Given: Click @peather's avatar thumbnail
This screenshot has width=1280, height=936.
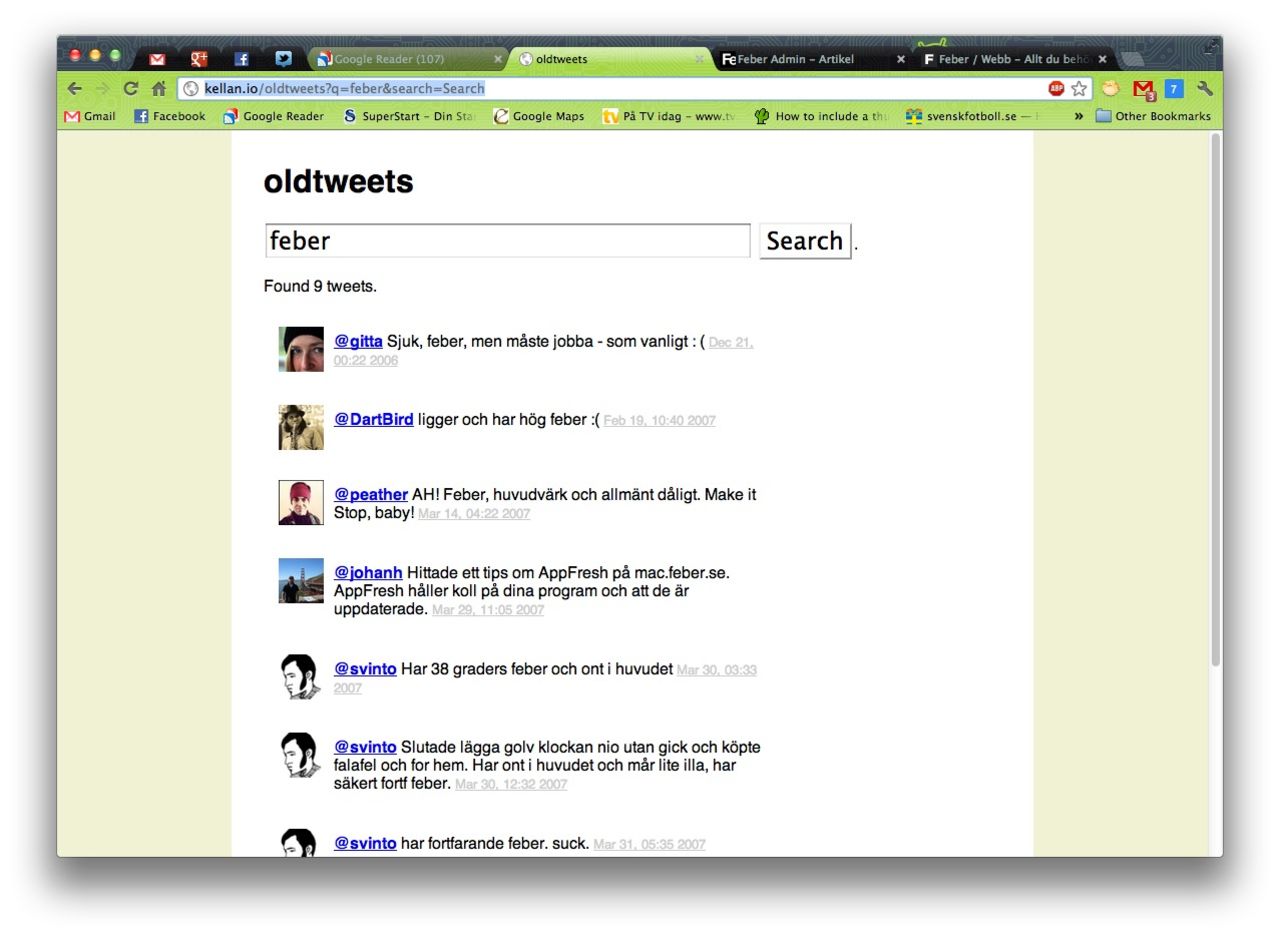Looking at the screenshot, I should (301, 502).
